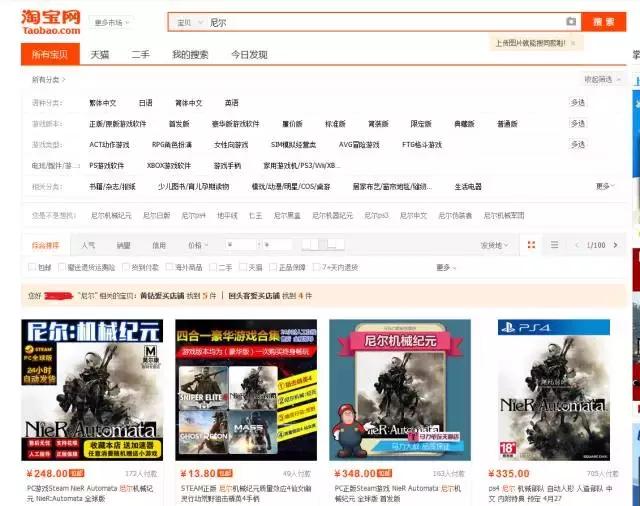Click the 所有分类 breadcrumb
Screen dimensions: 640x506
coord(48,80)
